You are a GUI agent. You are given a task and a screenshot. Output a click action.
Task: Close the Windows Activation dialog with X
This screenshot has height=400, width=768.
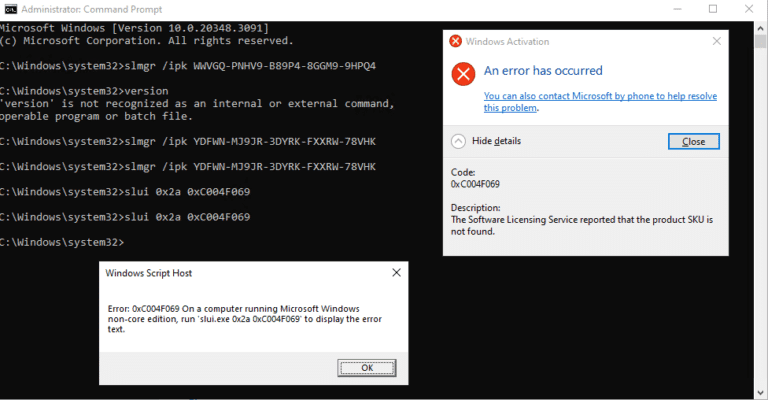click(717, 41)
